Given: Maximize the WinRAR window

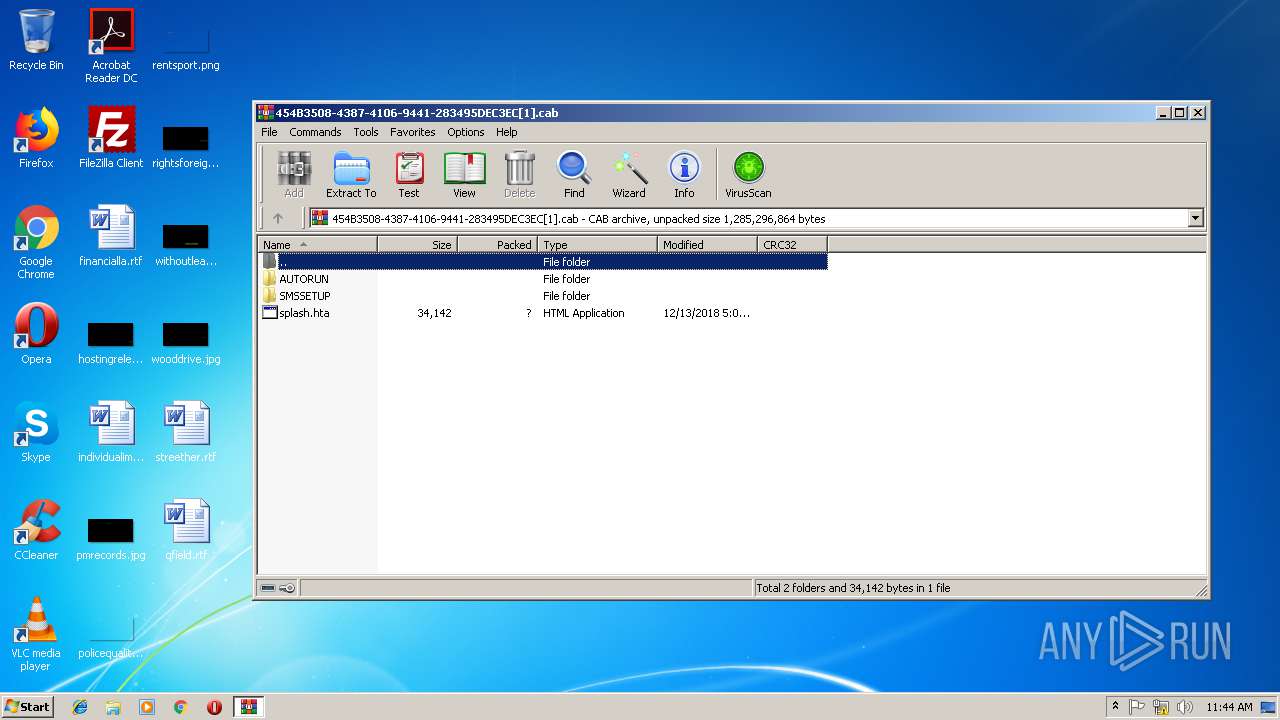Looking at the screenshot, I should click(1180, 113).
